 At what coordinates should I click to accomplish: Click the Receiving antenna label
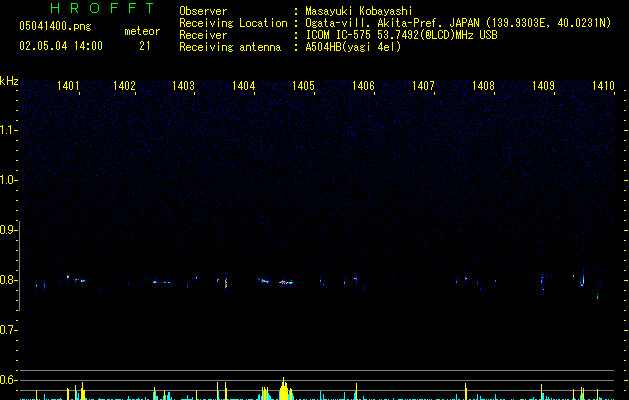click(230, 47)
